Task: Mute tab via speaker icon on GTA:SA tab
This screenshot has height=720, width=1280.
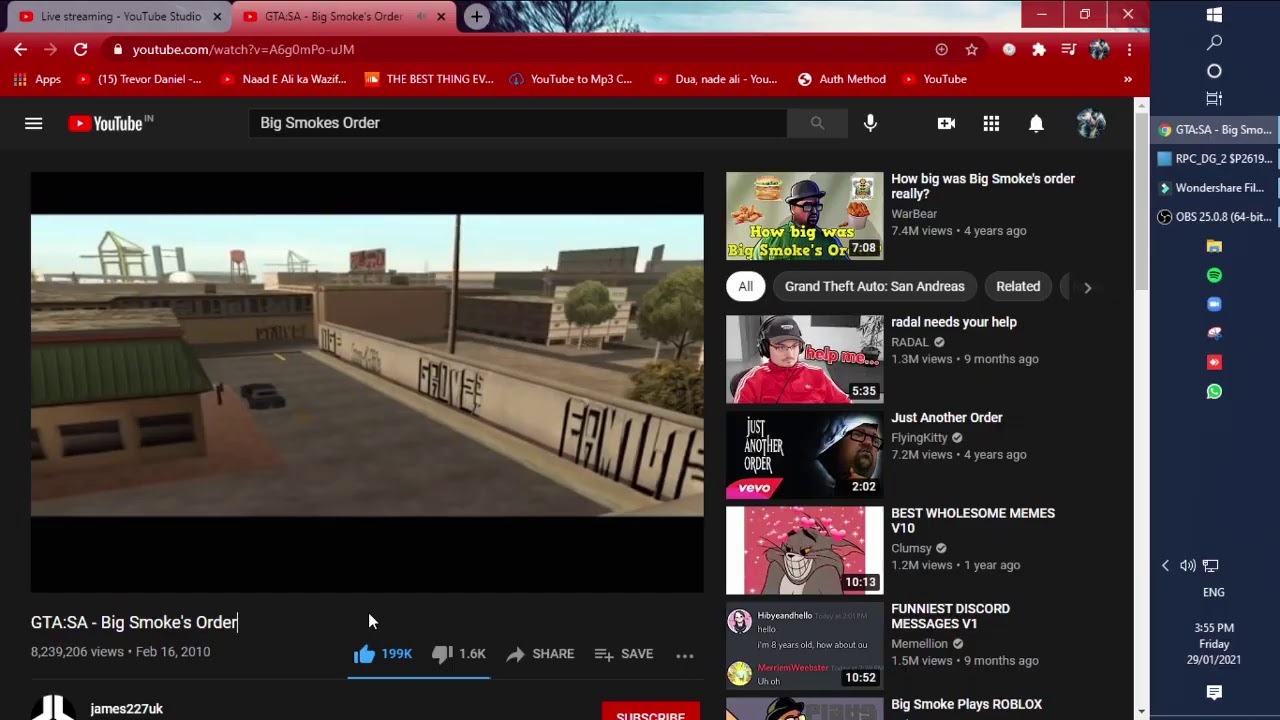Action: pyautogui.click(x=421, y=17)
